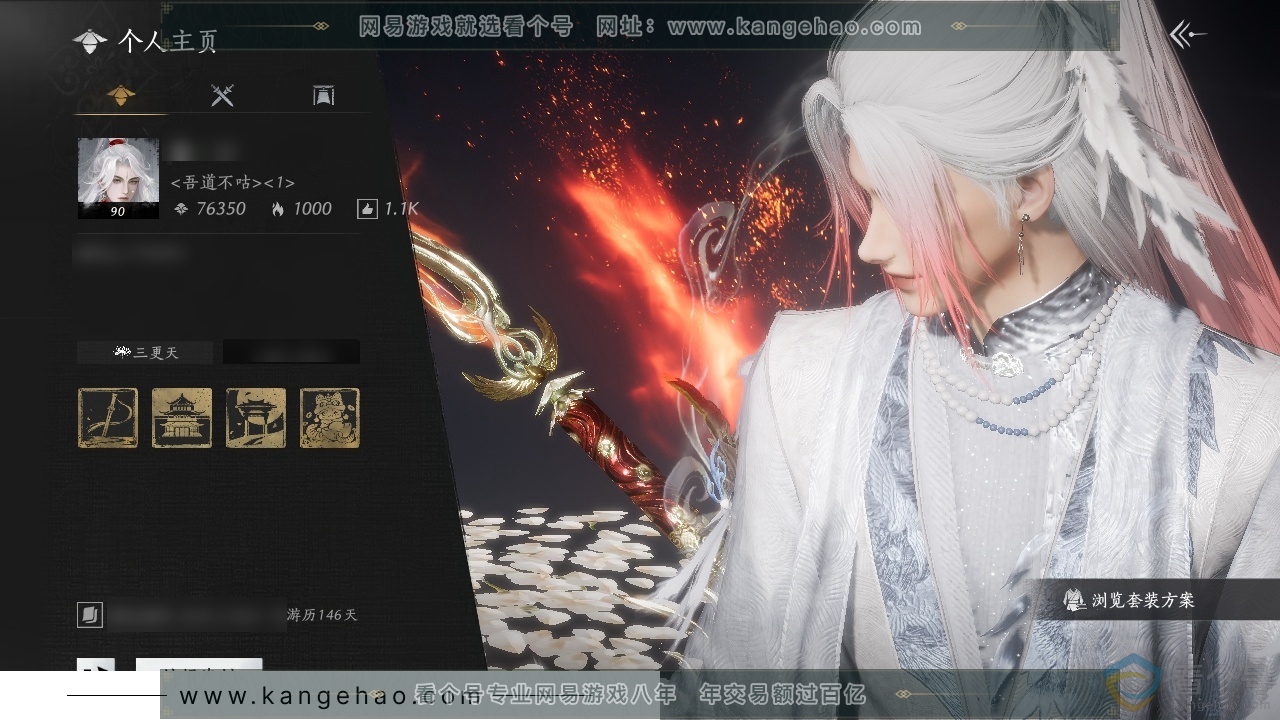1280x720 pixels.
Task: Open the lion dance achievement badge
Action: coord(330,418)
